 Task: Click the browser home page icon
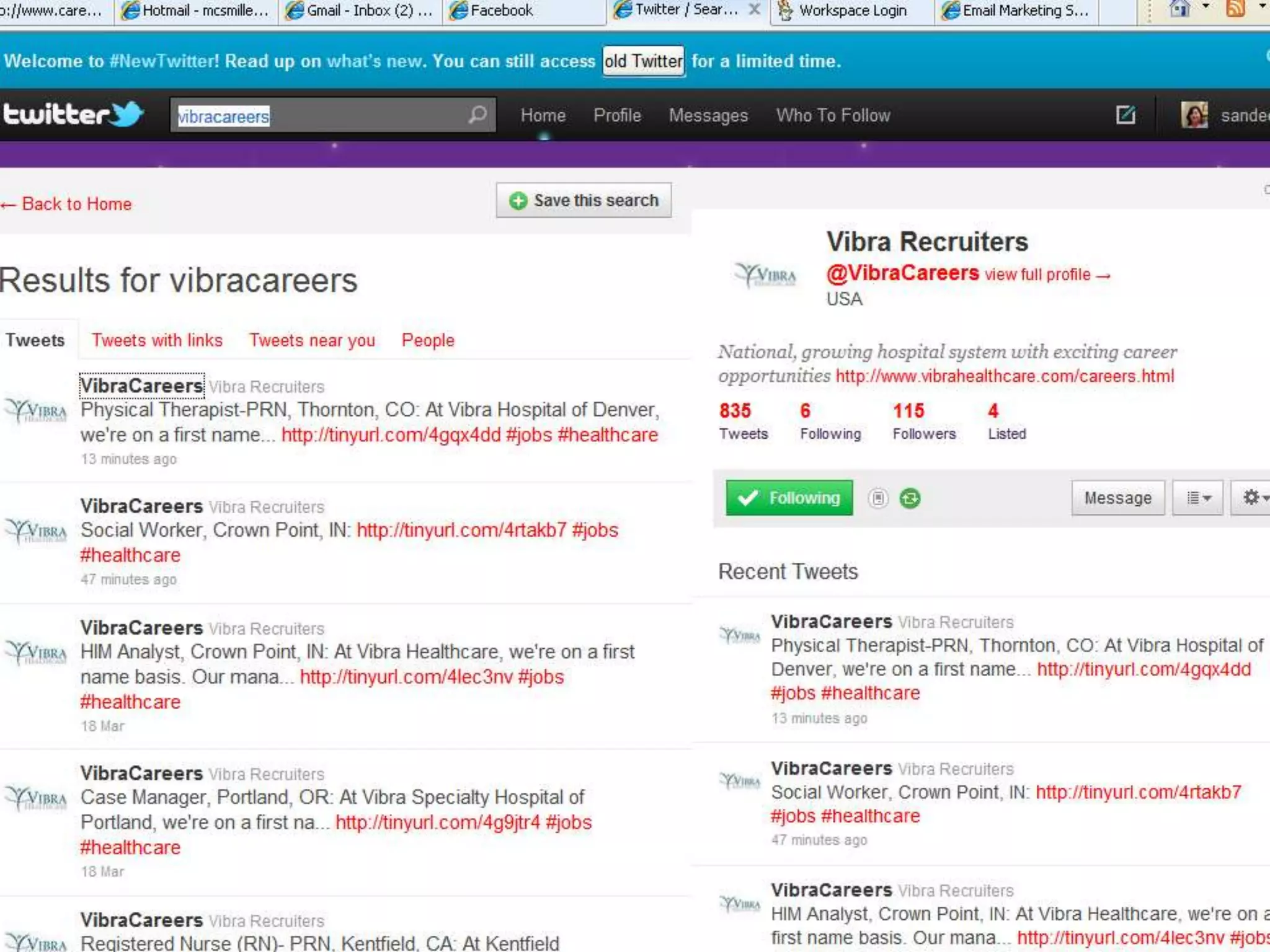point(1178,9)
